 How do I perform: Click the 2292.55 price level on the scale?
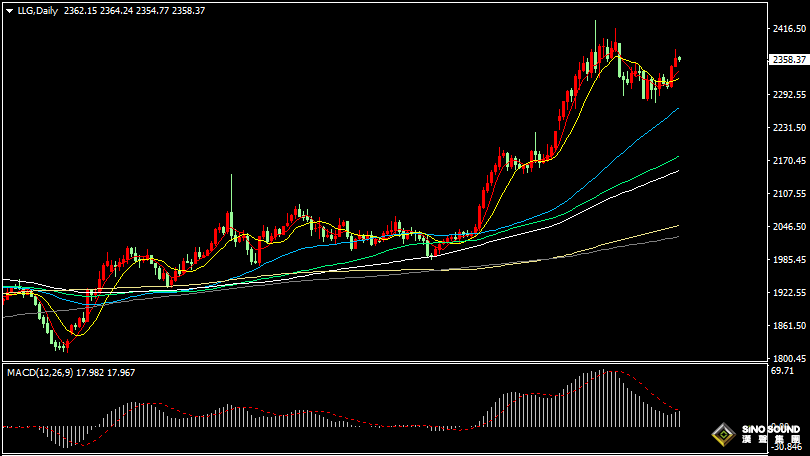[789, 95]
